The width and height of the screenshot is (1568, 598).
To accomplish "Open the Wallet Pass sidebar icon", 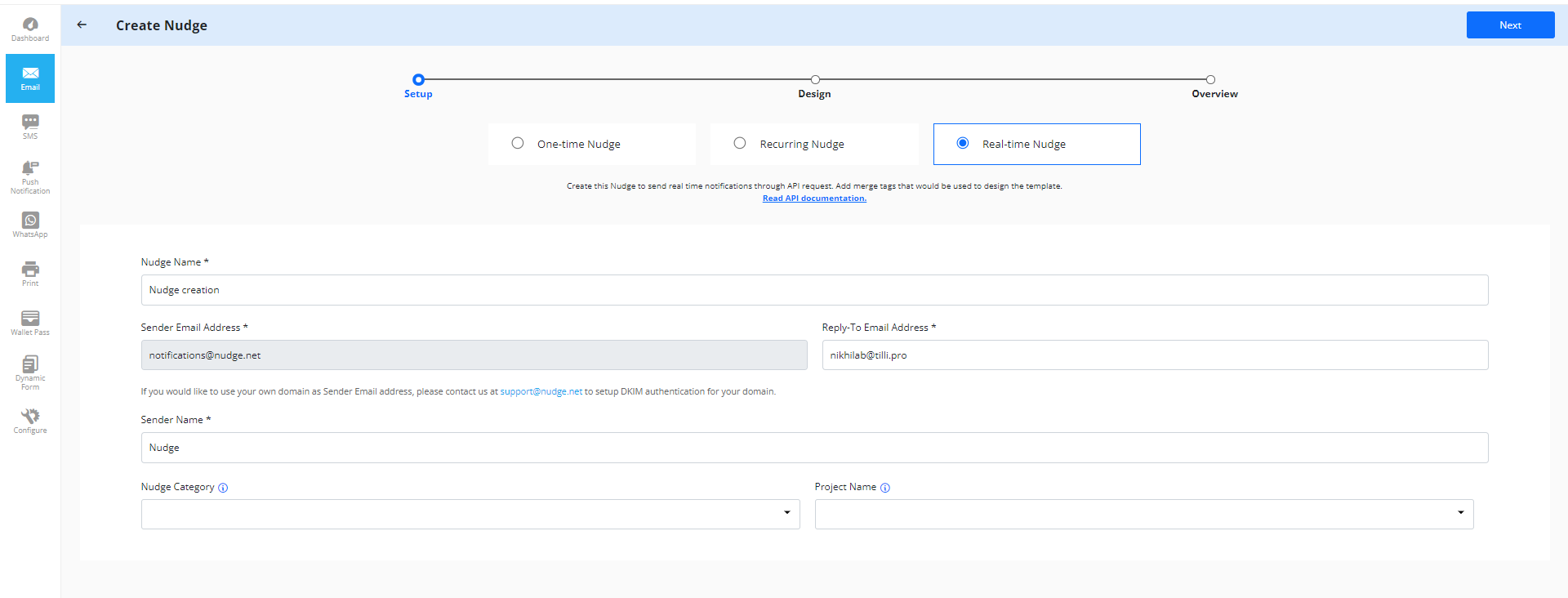I will coord(30,323).
